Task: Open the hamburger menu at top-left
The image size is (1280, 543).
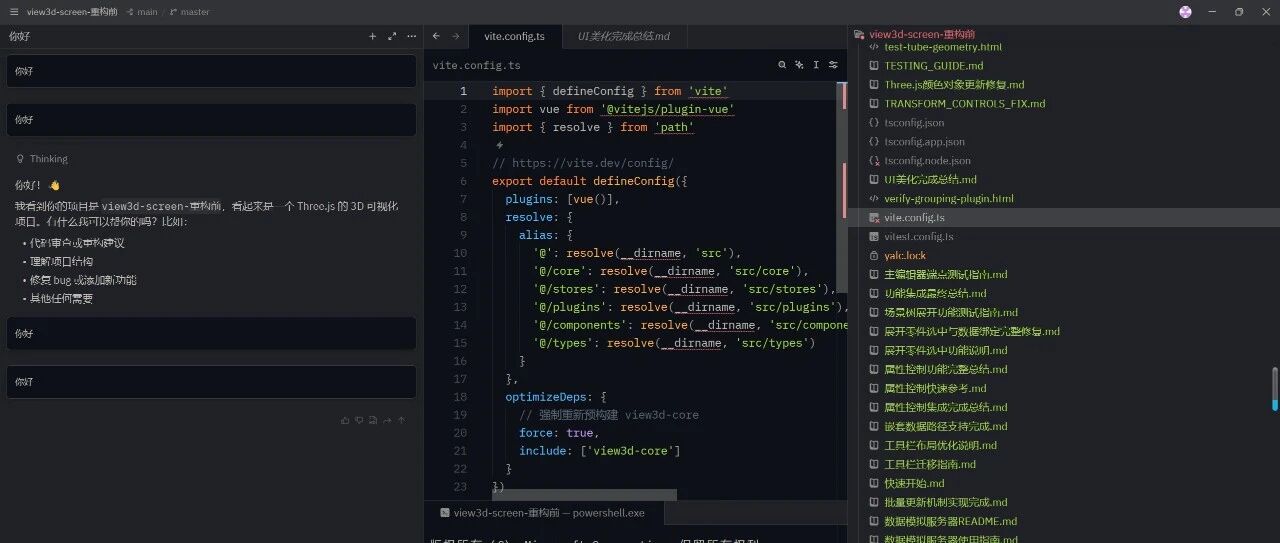Action: (x=13, y=12)
